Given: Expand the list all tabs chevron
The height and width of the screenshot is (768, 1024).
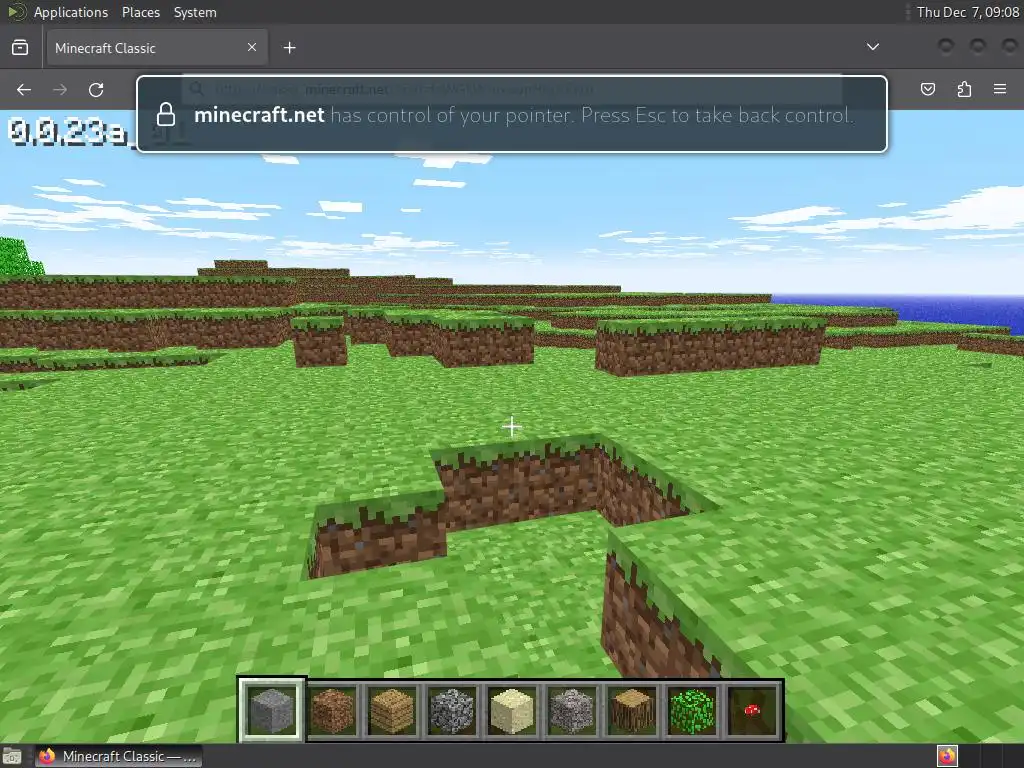Looking at the screenshot, I should coord(872,47).
